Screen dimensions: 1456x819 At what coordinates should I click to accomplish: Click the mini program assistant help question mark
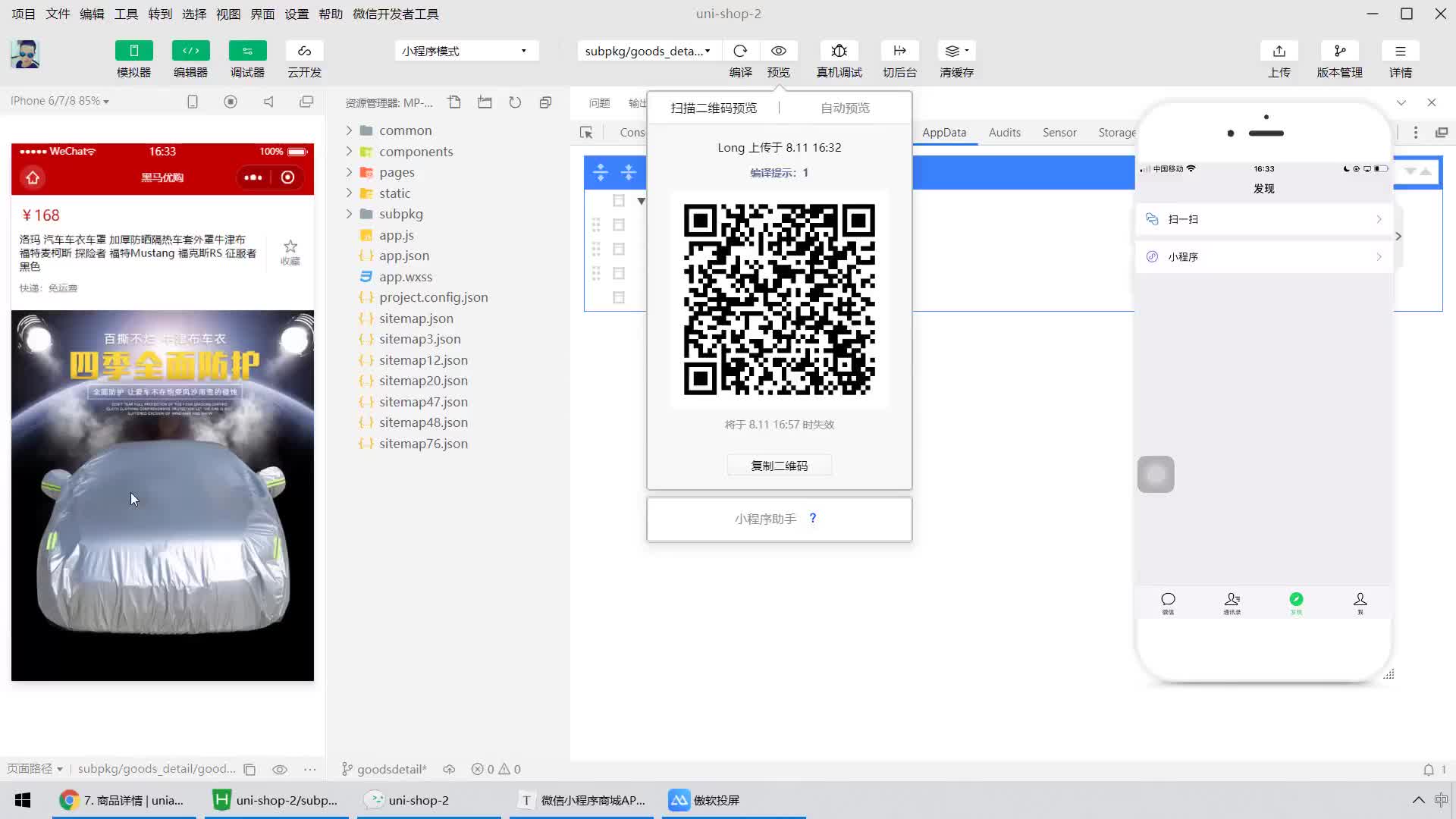tap(813, 518)
